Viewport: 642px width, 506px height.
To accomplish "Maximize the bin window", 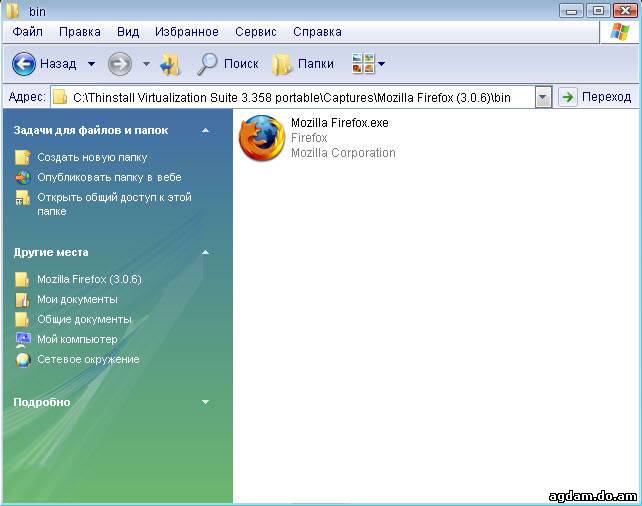I will pyautogui.click(x=598, y=11).
